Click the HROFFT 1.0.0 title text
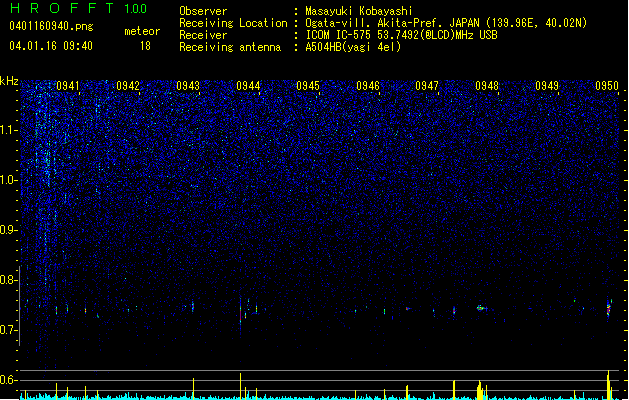 coord(78,8)
